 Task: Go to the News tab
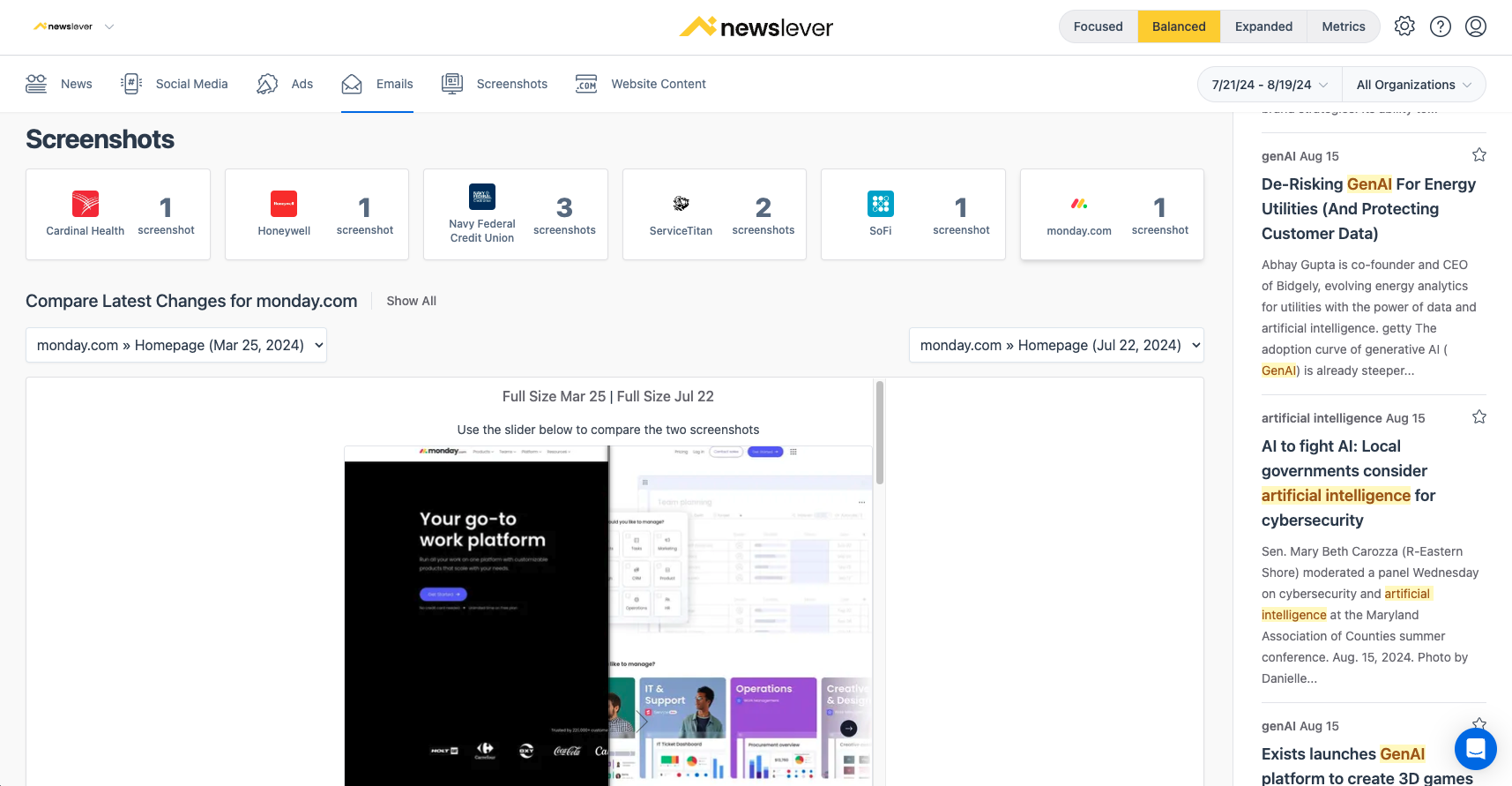(x=59, y=84)
